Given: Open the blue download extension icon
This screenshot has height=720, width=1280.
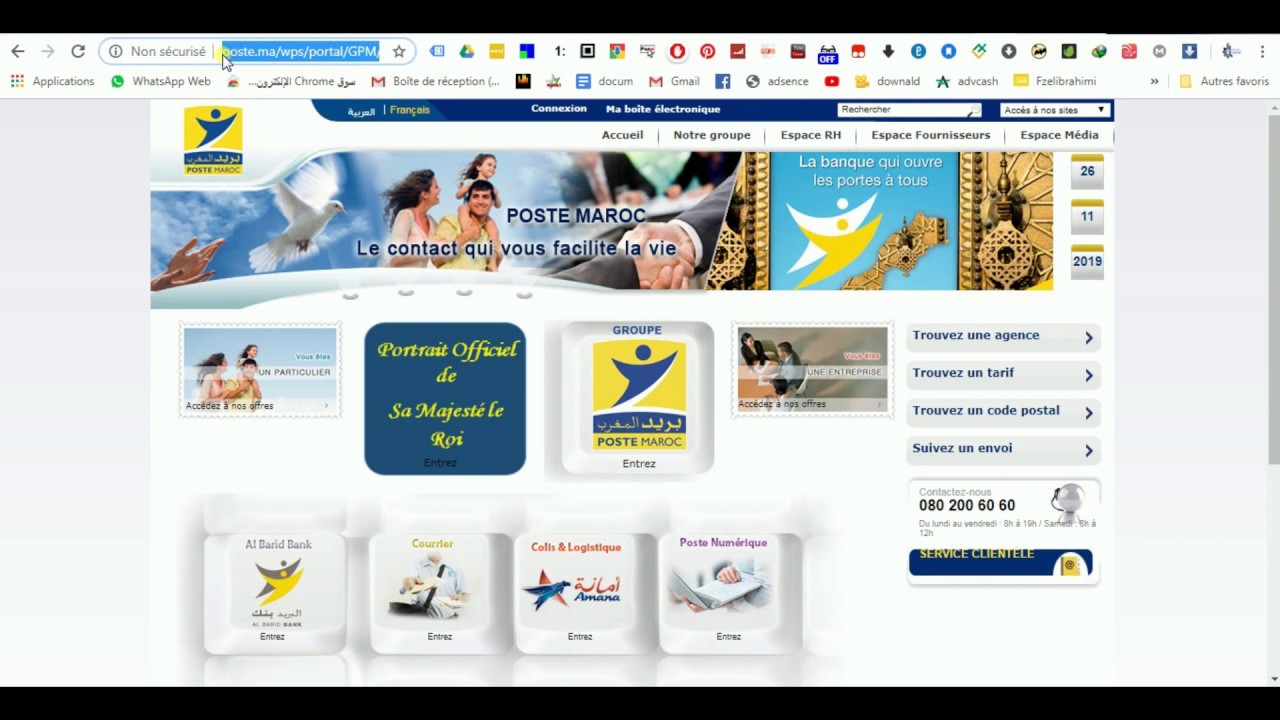Looking at the screenshot, I should click(1189, 51).
